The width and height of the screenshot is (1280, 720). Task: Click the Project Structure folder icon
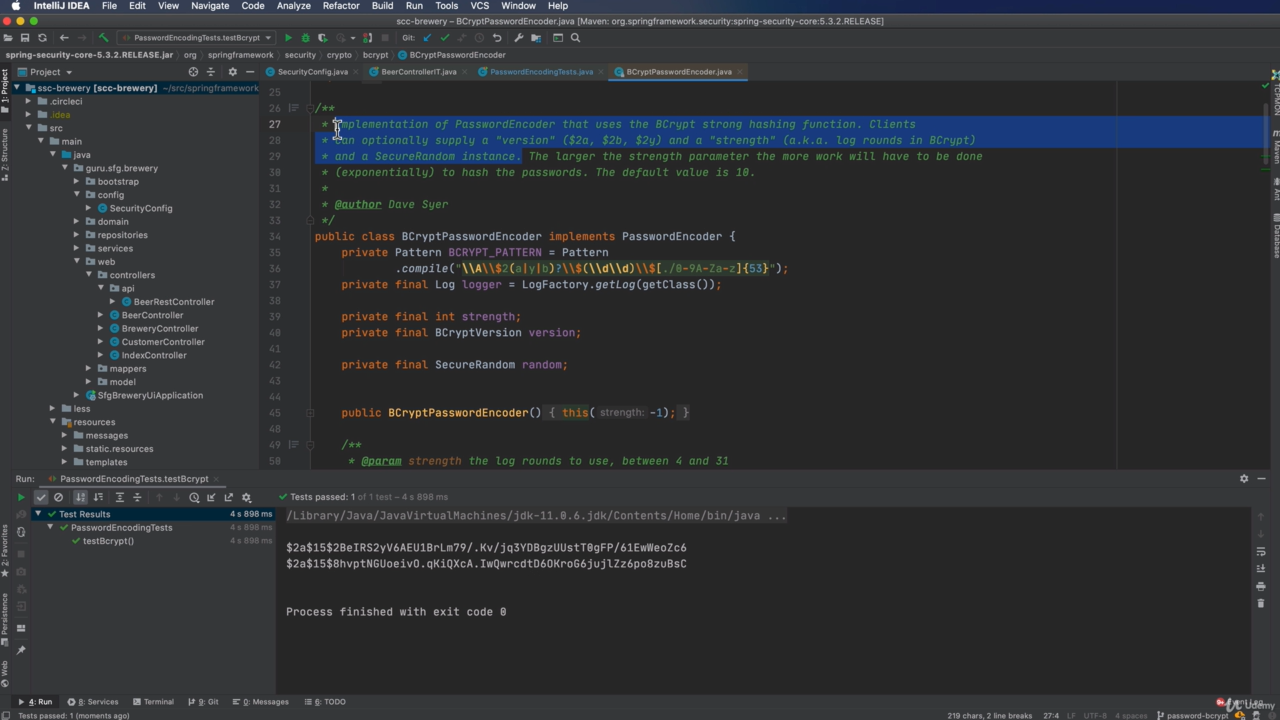536,38
